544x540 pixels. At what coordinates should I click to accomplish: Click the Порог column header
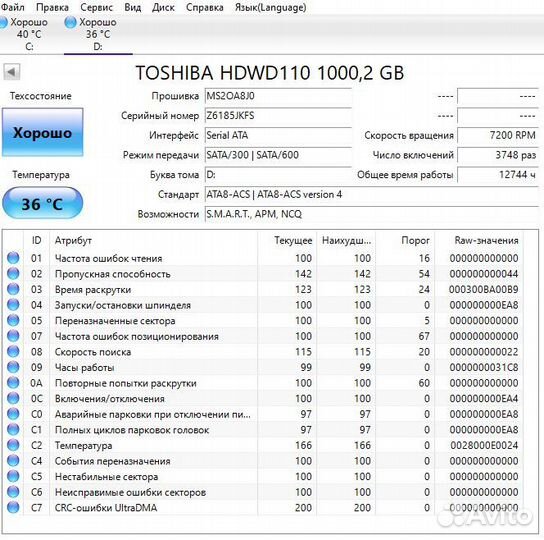click(405, 240)
